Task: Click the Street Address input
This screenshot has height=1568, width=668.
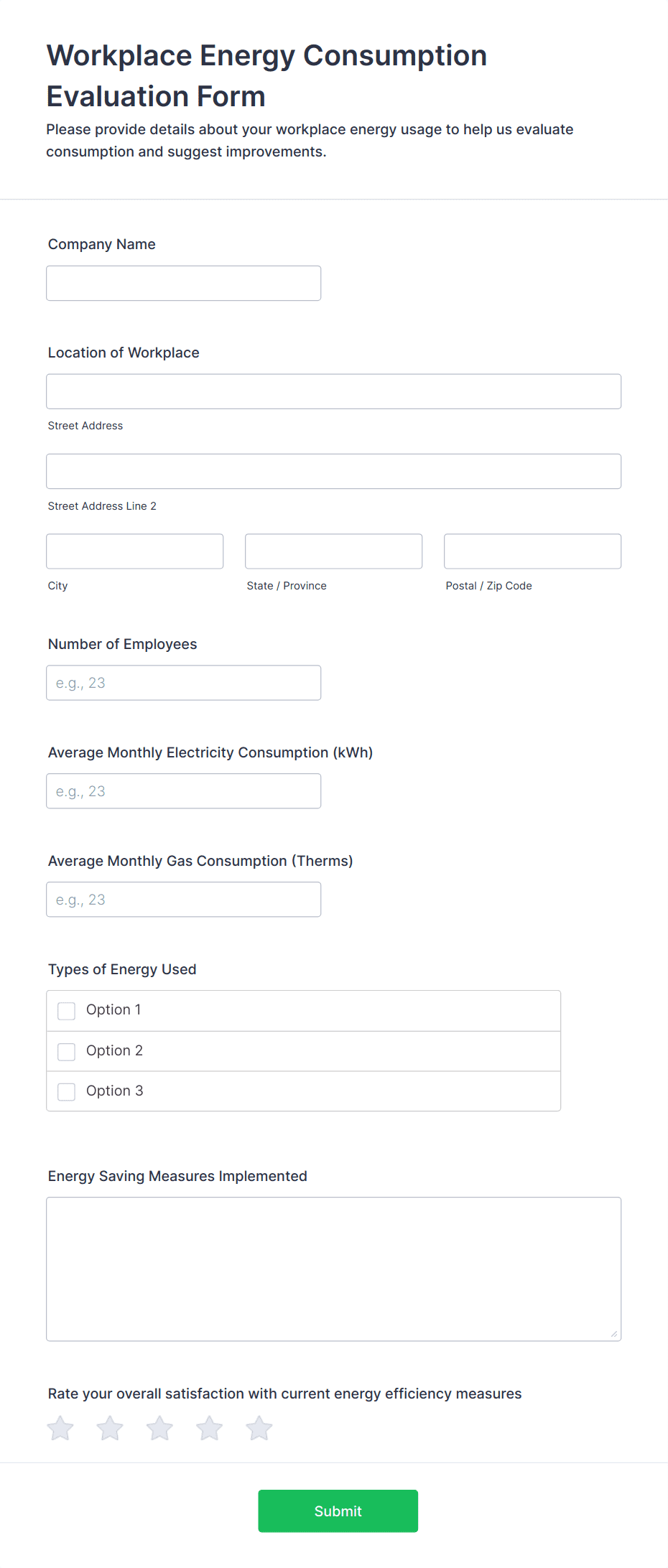Action: pyautogui.click(x=334, y=391)
